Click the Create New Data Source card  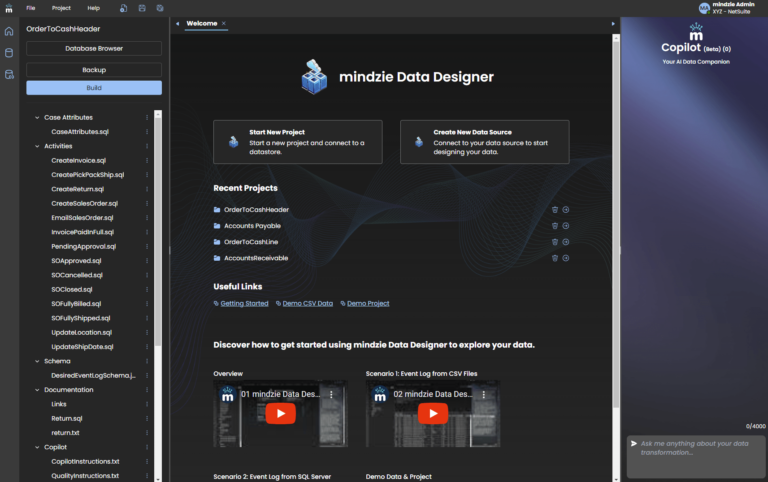[485, 142]
